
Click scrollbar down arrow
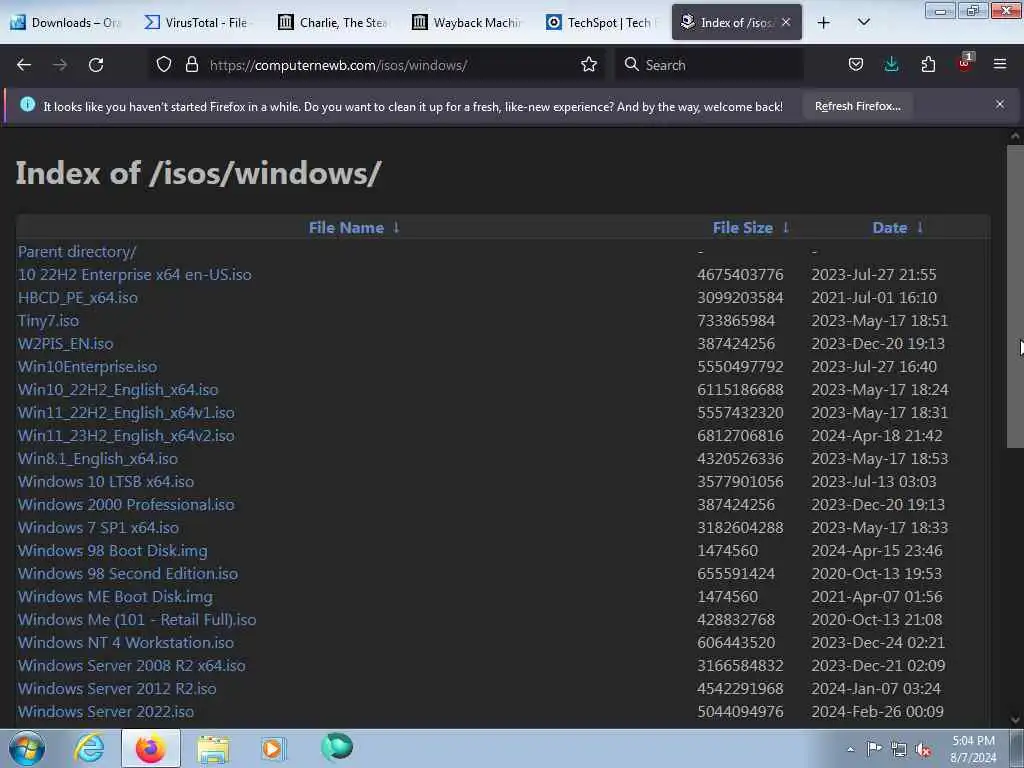[x=1015, y=720]
